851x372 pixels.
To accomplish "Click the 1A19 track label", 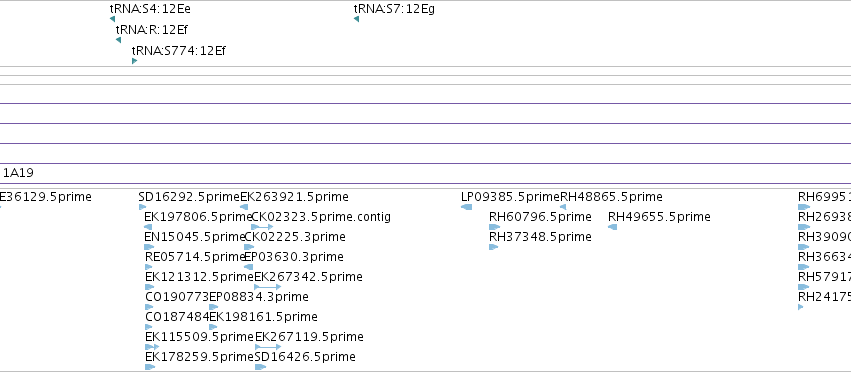I will coord(18,173).
